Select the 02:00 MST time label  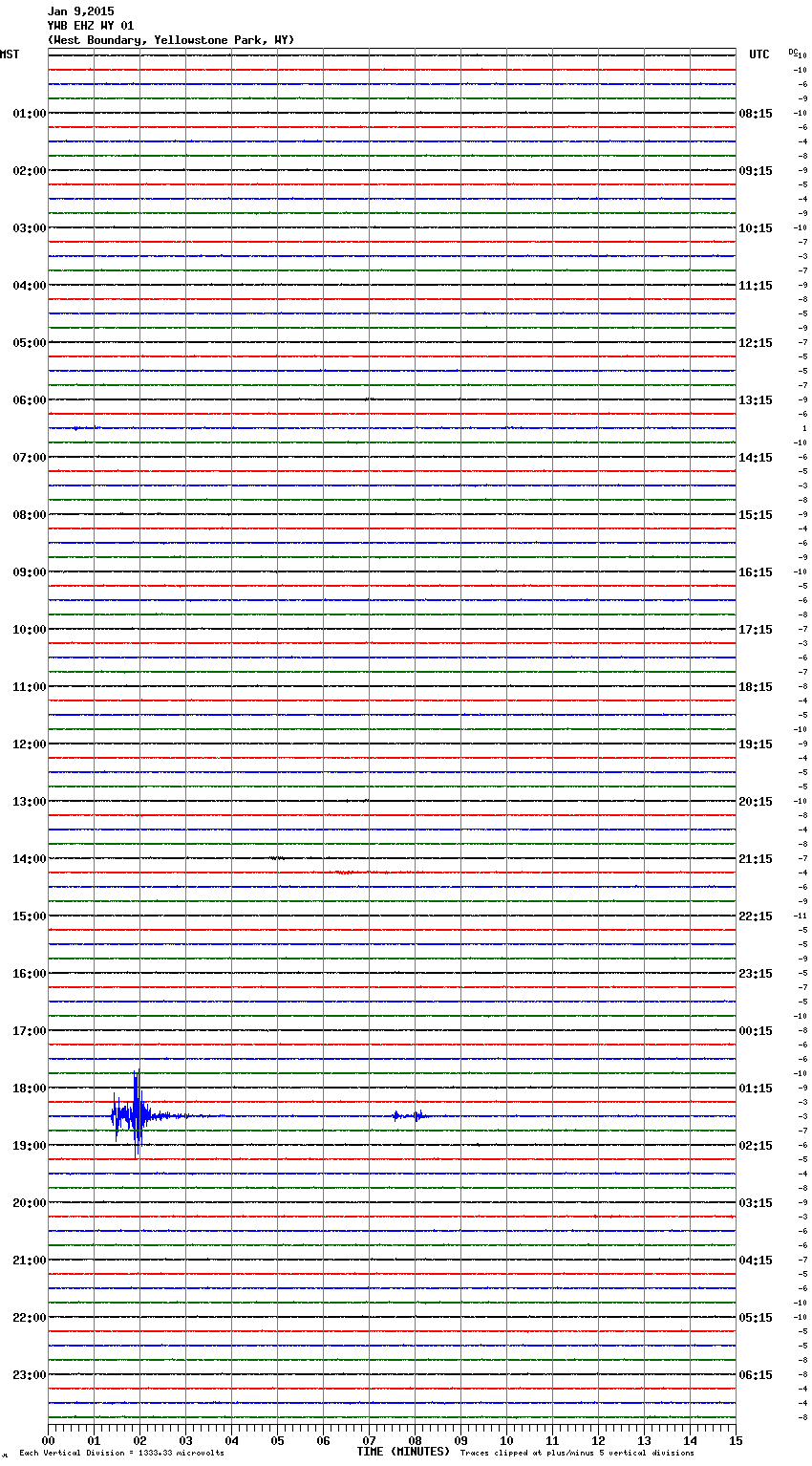click(x=30, y=171)
